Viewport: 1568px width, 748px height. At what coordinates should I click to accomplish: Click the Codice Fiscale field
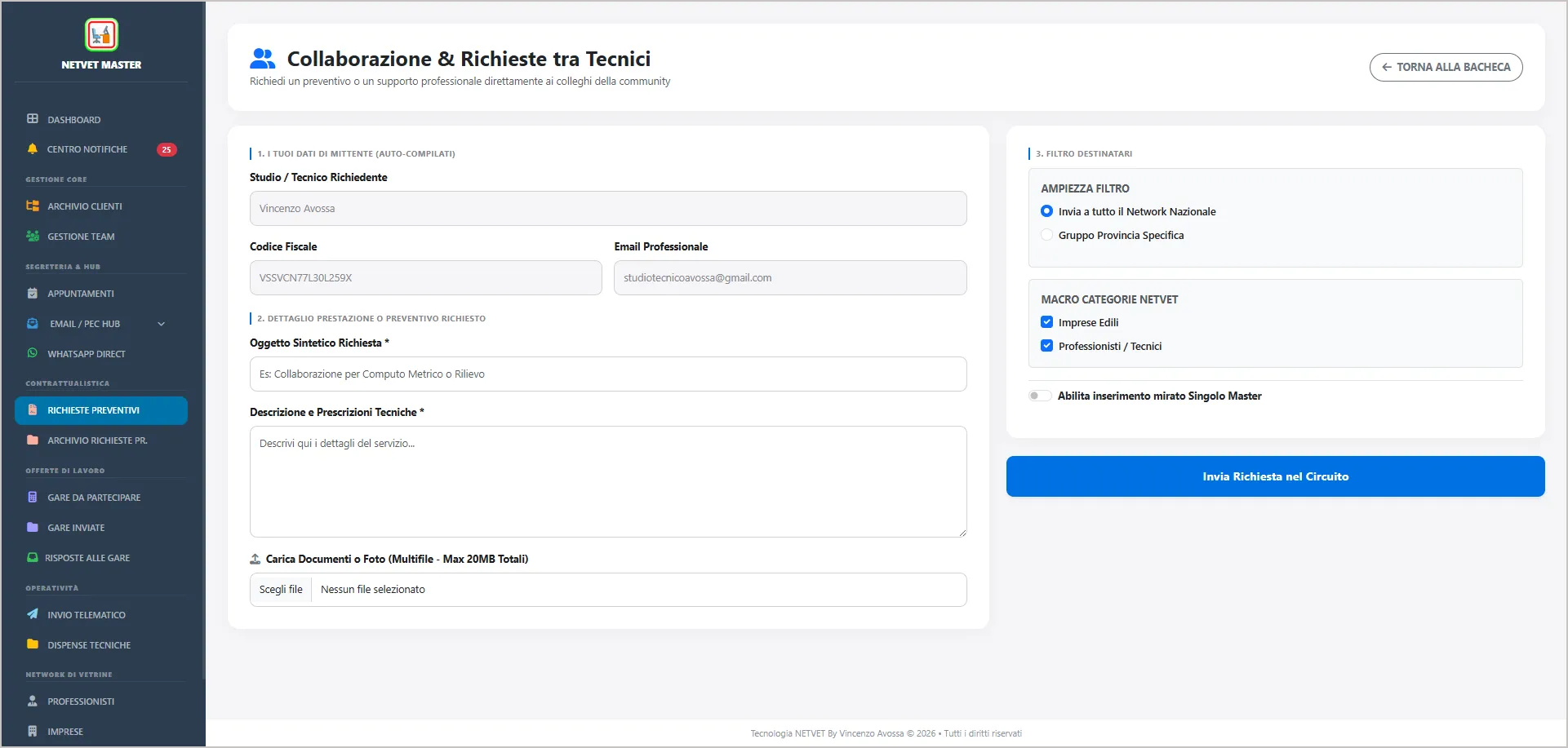426,277
